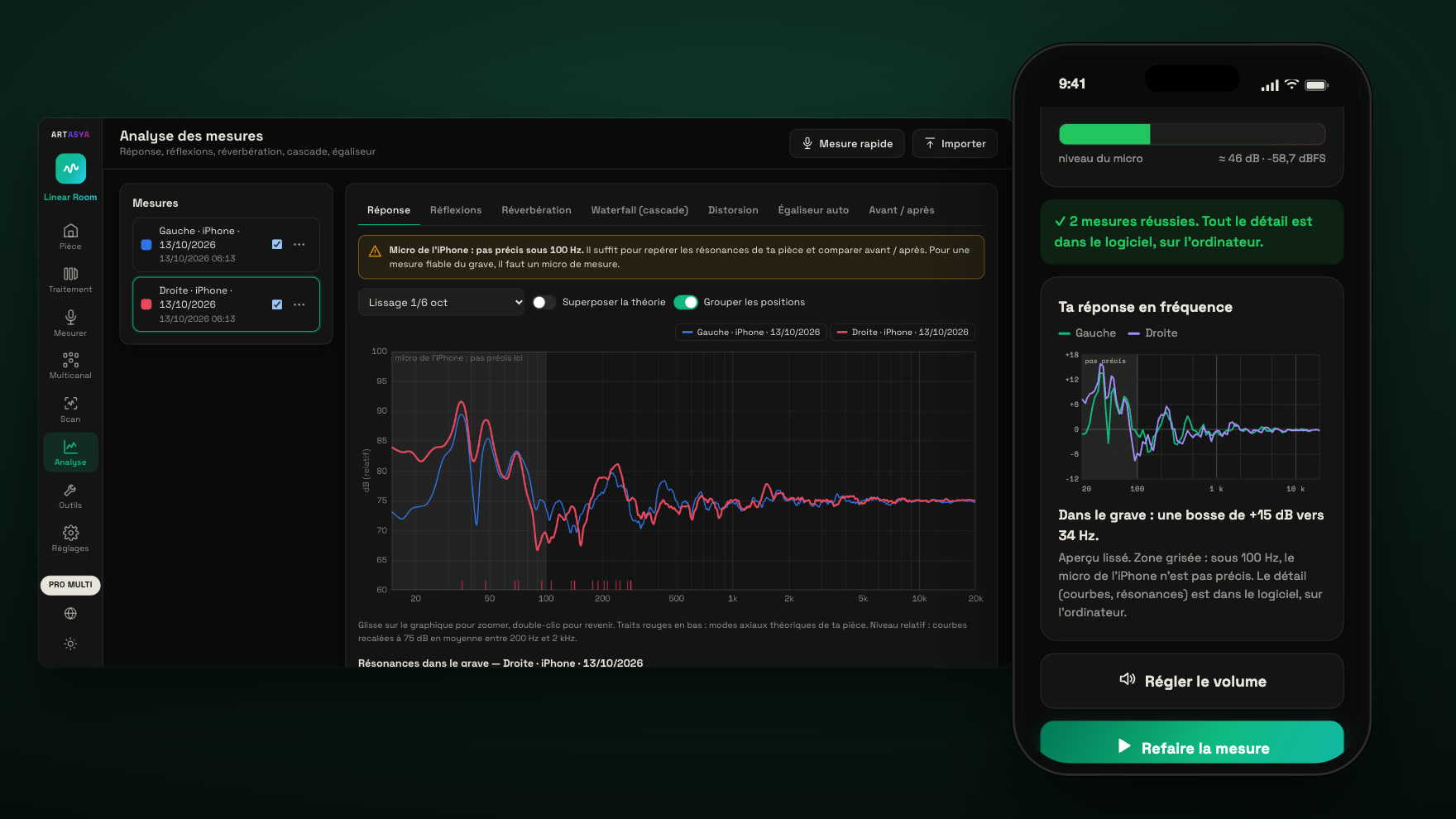Open more options for Droite measurement
This screenshot has height=819, width=1456.
coord(299,304)
